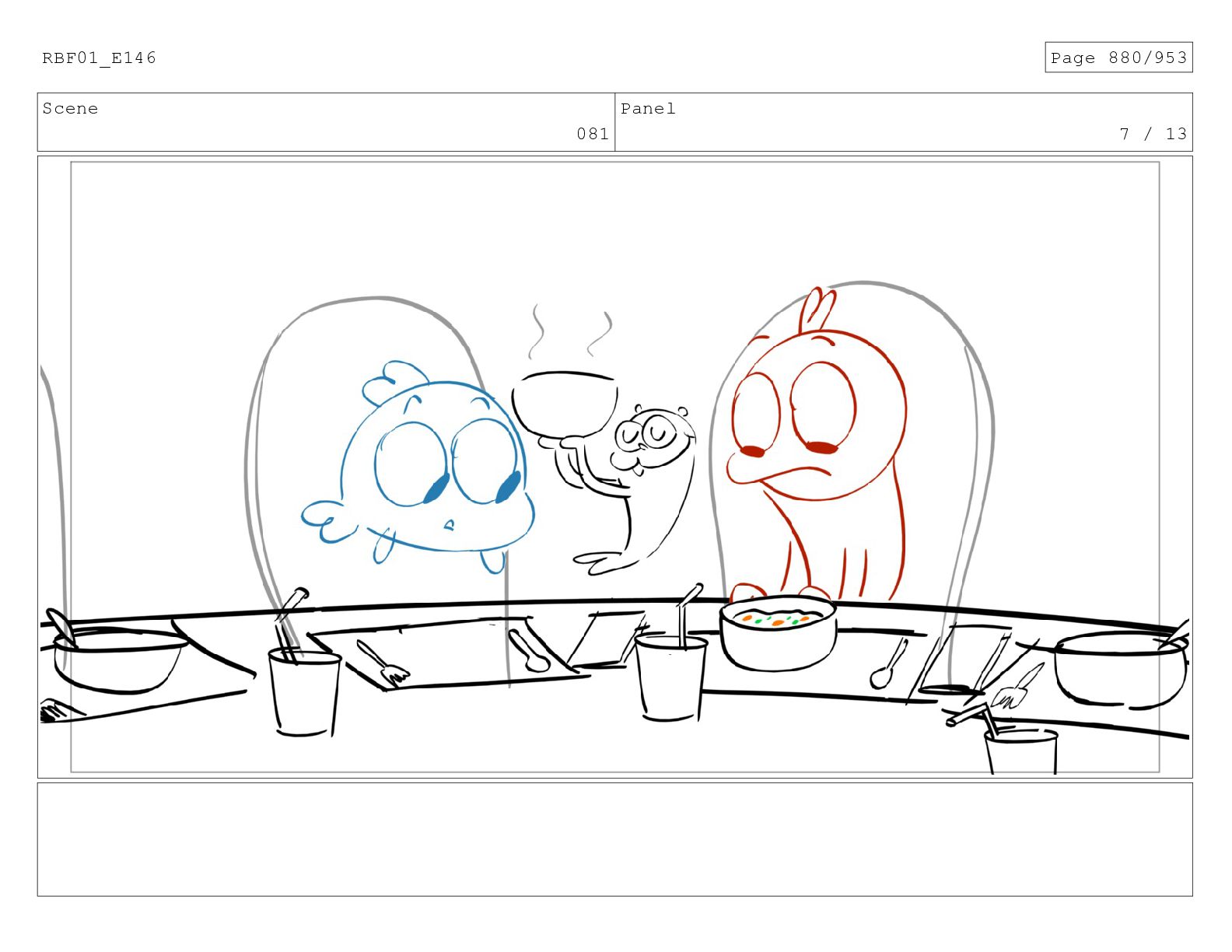Click the 'Page 880/953' page indicator
This screenshot has width=1232, height=952.
point(1118,58)
